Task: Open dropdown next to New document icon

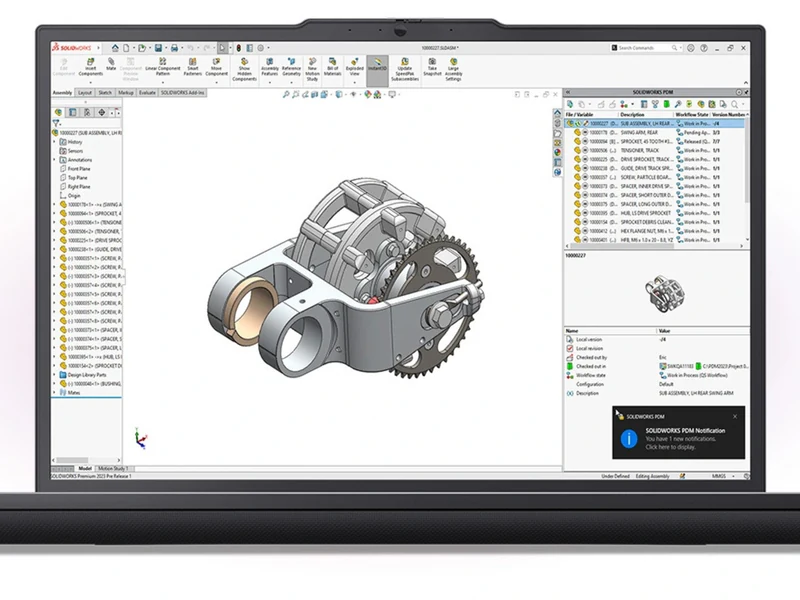Action: click(x=134, y=48)
